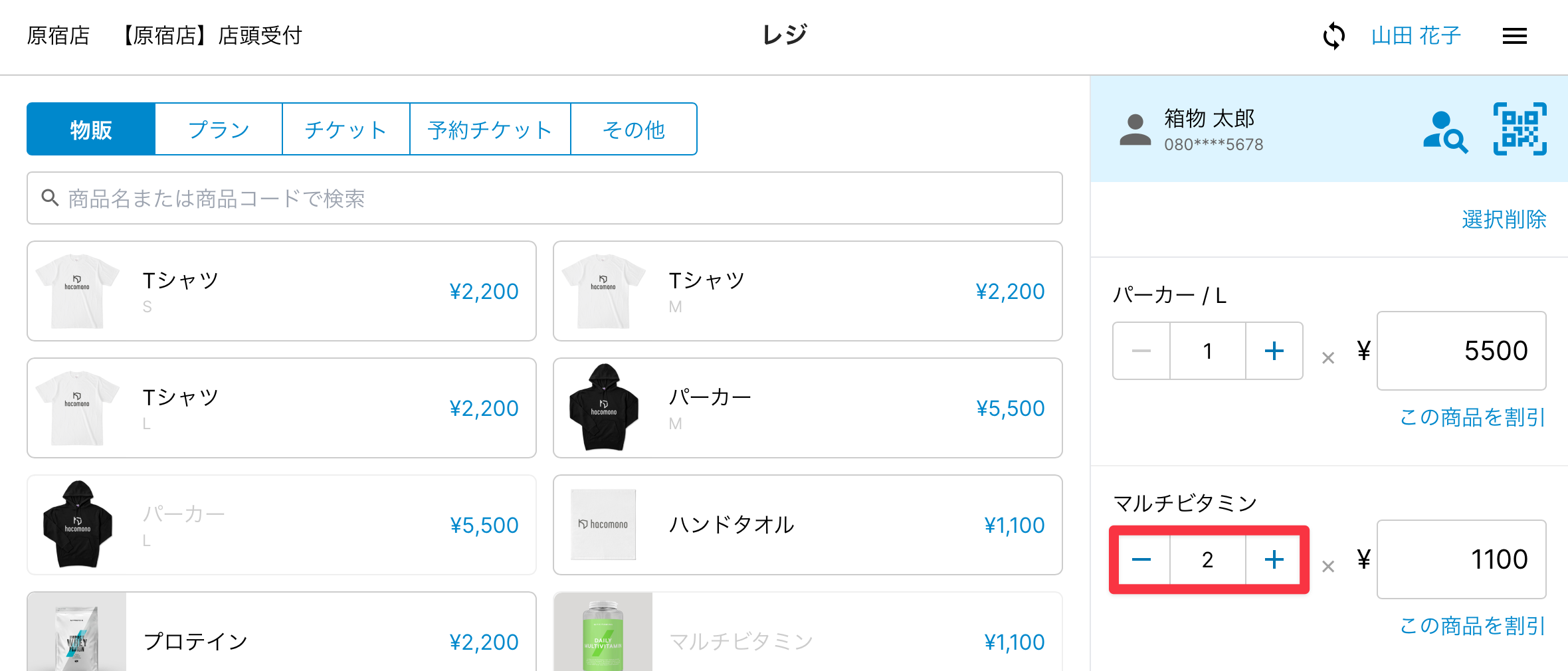Click the sync refresh icon
The image size is (1568, 671).
click(x=1333, y=36)
